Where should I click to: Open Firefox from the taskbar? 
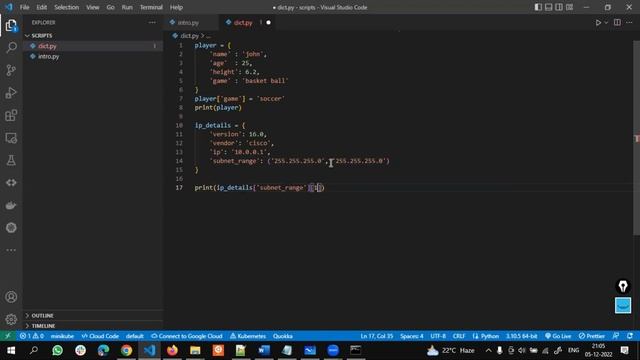pos(172,351)
